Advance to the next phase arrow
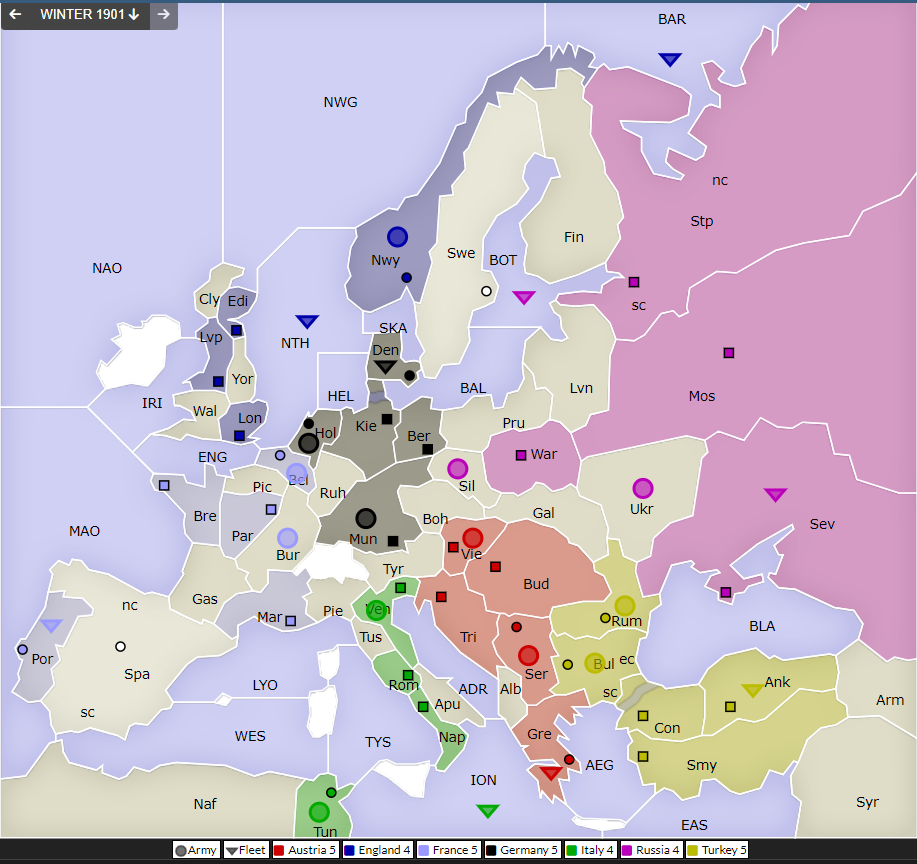The height and width of the screenshot is (864, 917). (164, 15)
